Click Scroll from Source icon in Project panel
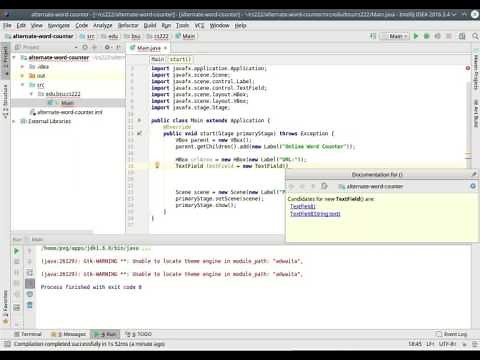Image resolution: width=480 pixels, height=360 pixels. click(85, 47)
